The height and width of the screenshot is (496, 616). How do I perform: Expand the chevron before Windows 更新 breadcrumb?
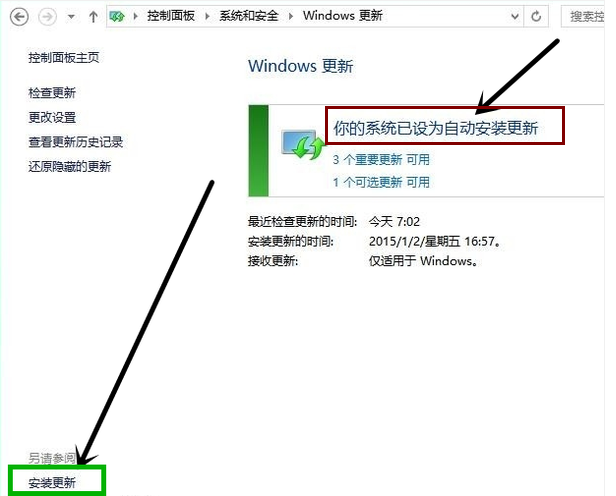coord(290,17)
